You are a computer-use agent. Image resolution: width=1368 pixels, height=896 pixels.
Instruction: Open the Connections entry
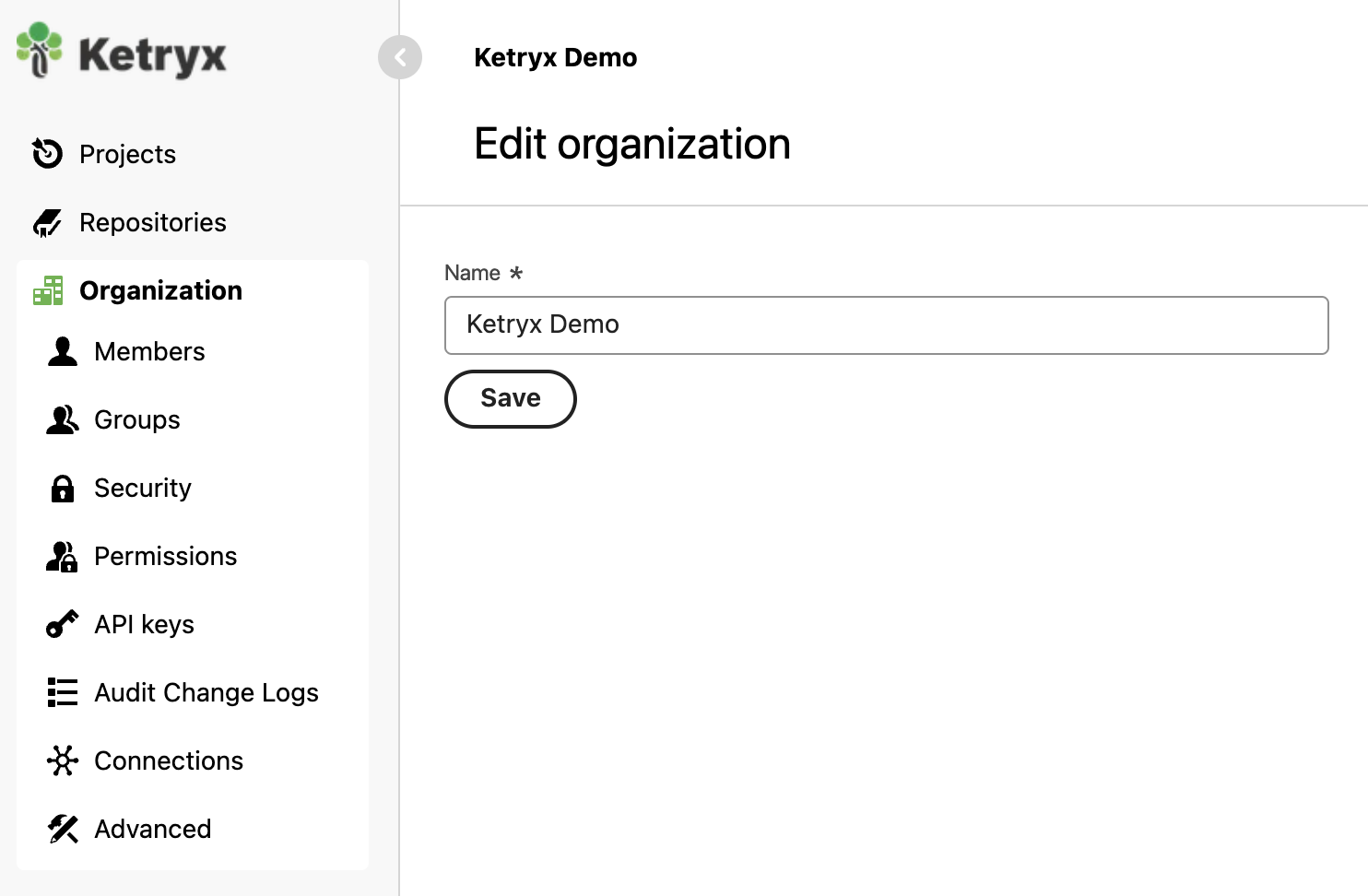pos(169,760)
